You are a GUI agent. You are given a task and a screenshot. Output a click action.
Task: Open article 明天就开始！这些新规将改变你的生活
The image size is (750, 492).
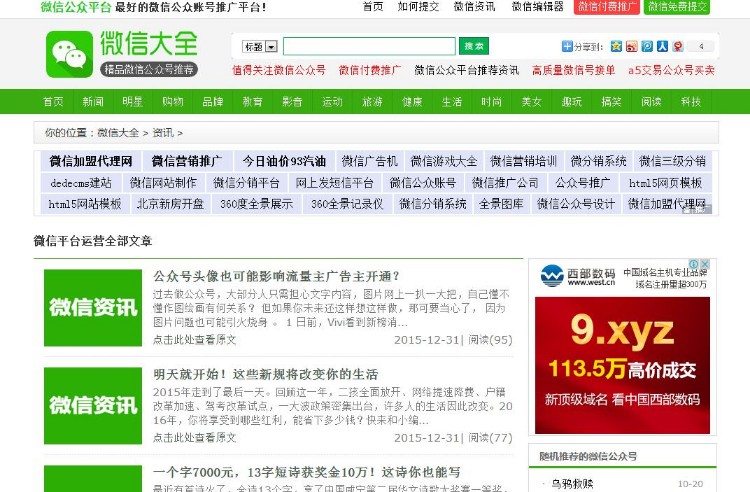265,374
